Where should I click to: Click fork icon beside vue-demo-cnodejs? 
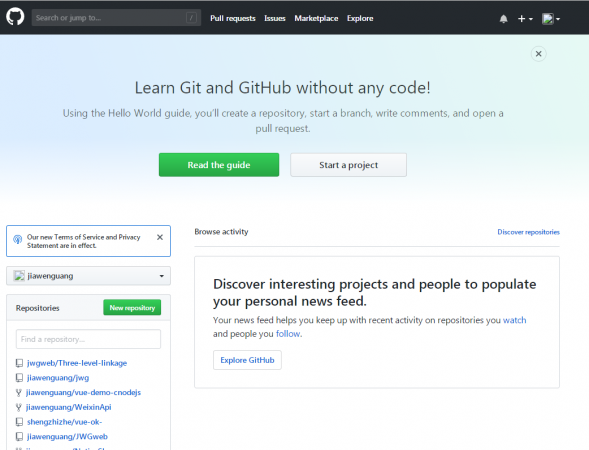pyautogui.click(x=18, y=393)
